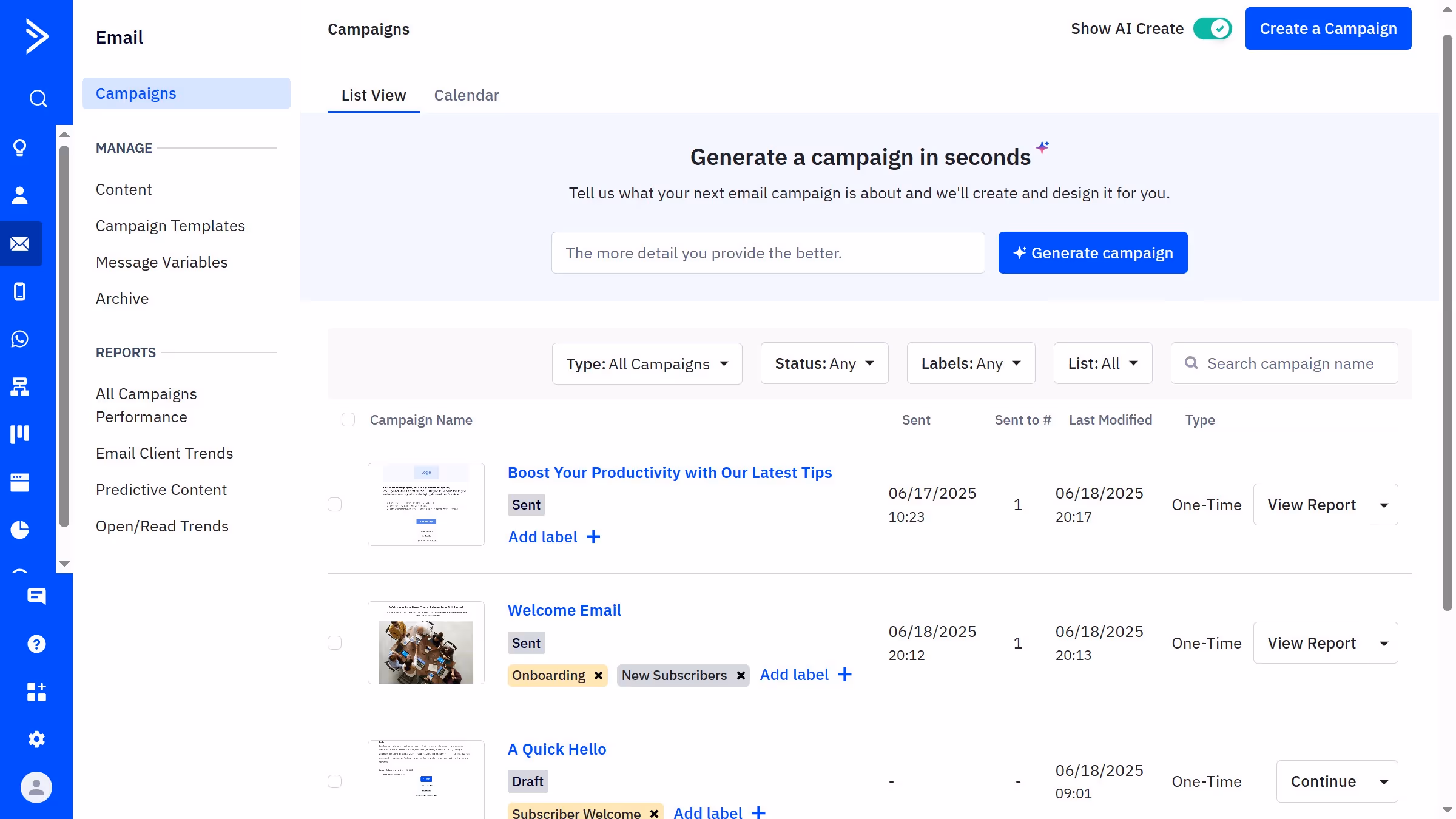Open the arrow next to Continue button
This screenshot has height=819, width=1456.
1384,781
